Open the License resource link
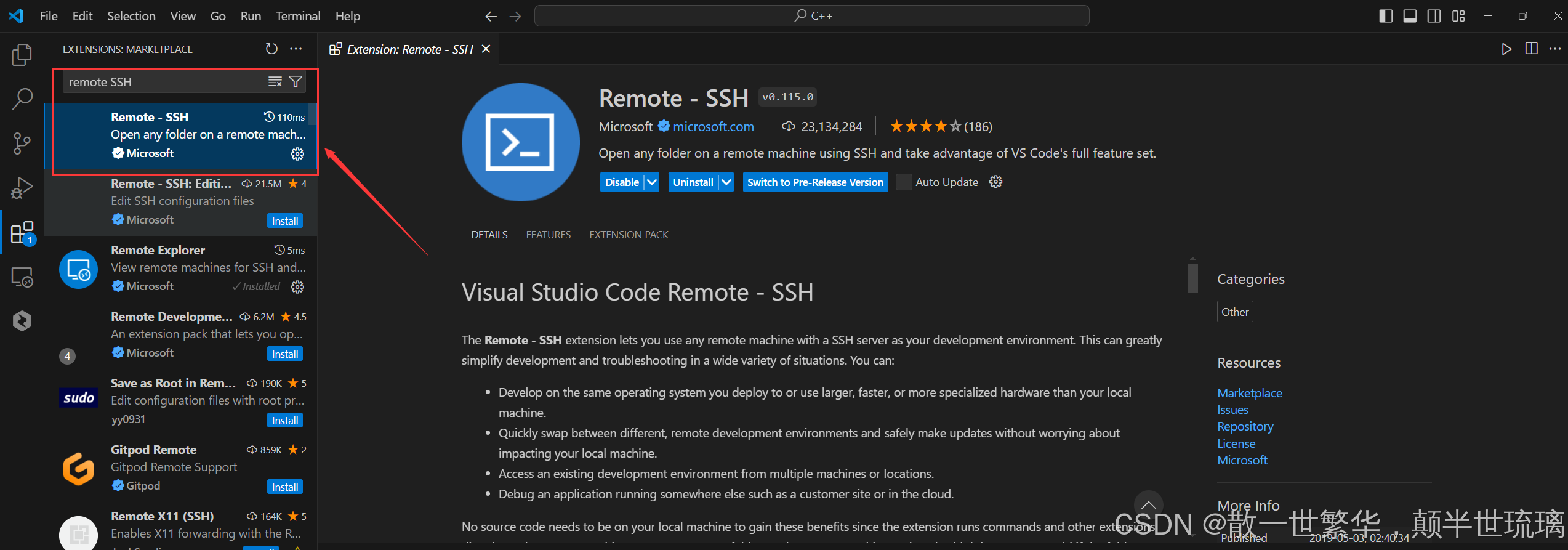 (1236, 443)
